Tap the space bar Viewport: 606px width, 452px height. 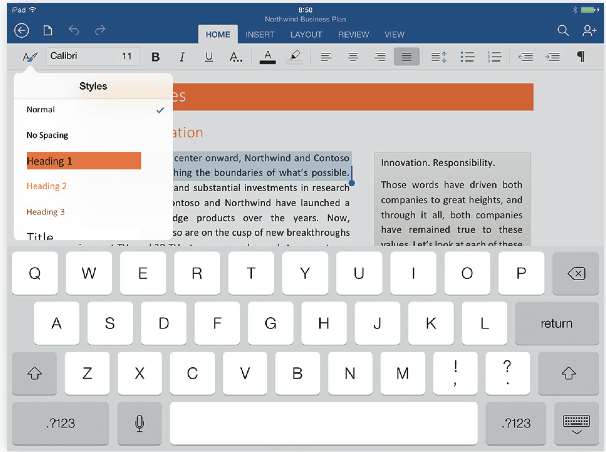click(323, 423)
